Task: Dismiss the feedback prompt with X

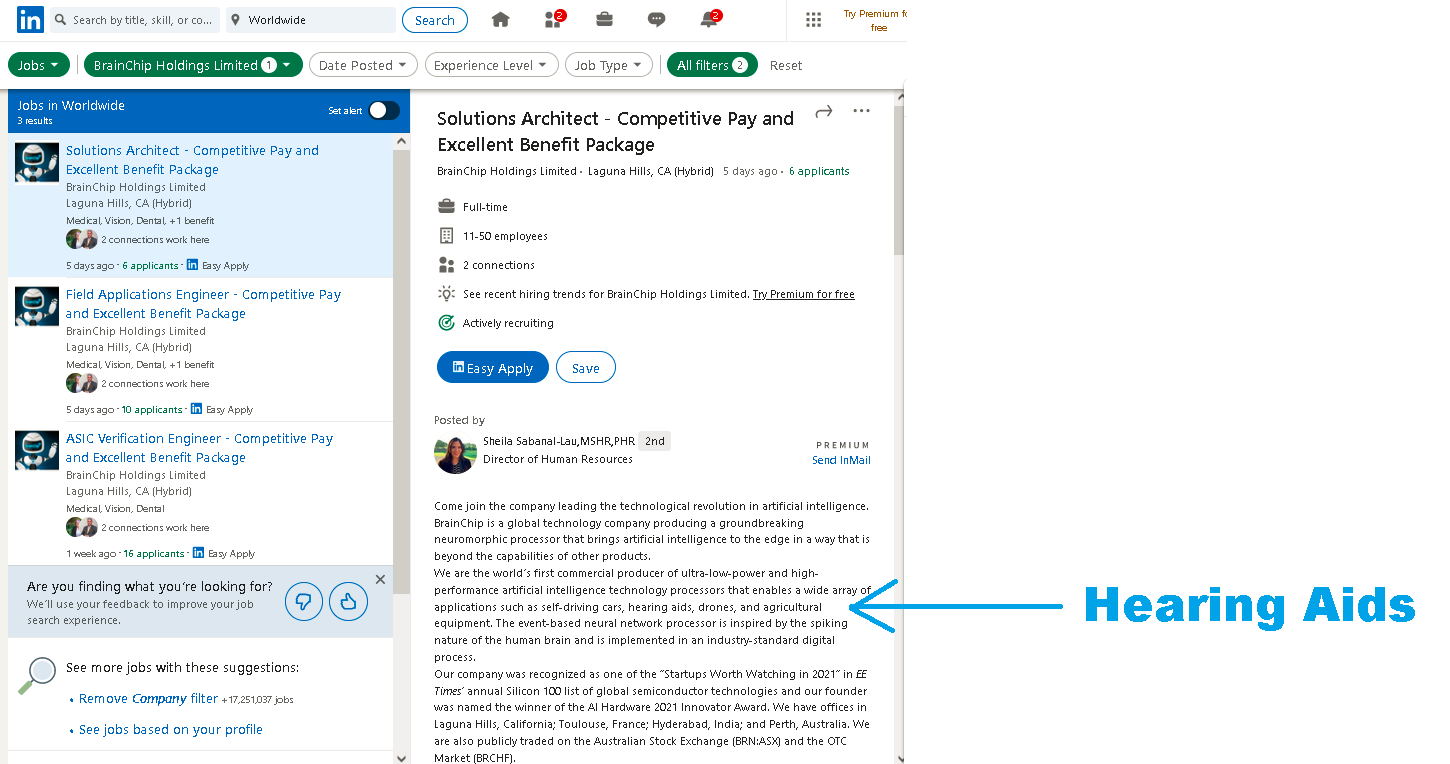Action: [380, 579]
